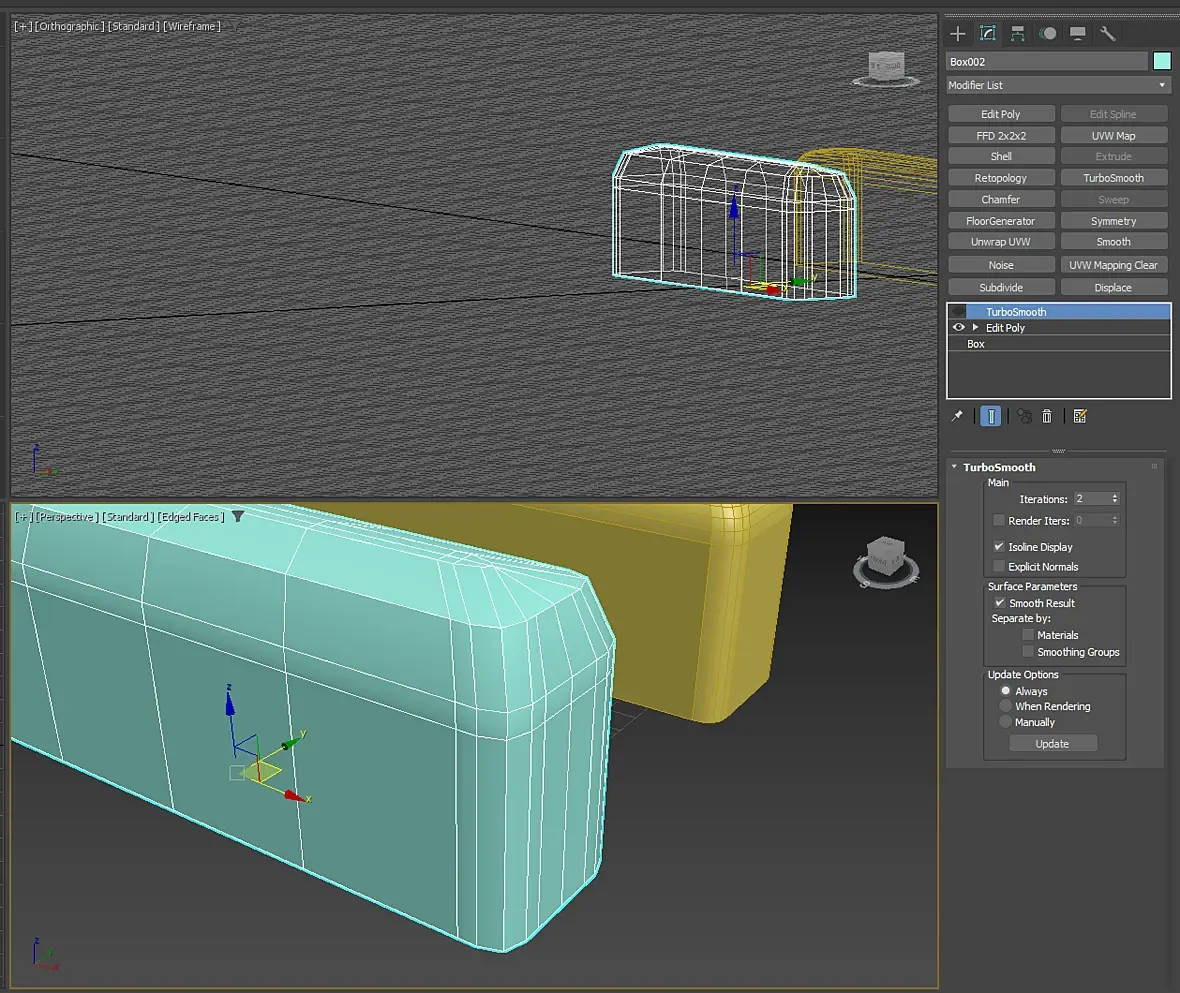1180x993 pixels.
Task: Enable the Explicit Normals checkbox
Action: 999,567
